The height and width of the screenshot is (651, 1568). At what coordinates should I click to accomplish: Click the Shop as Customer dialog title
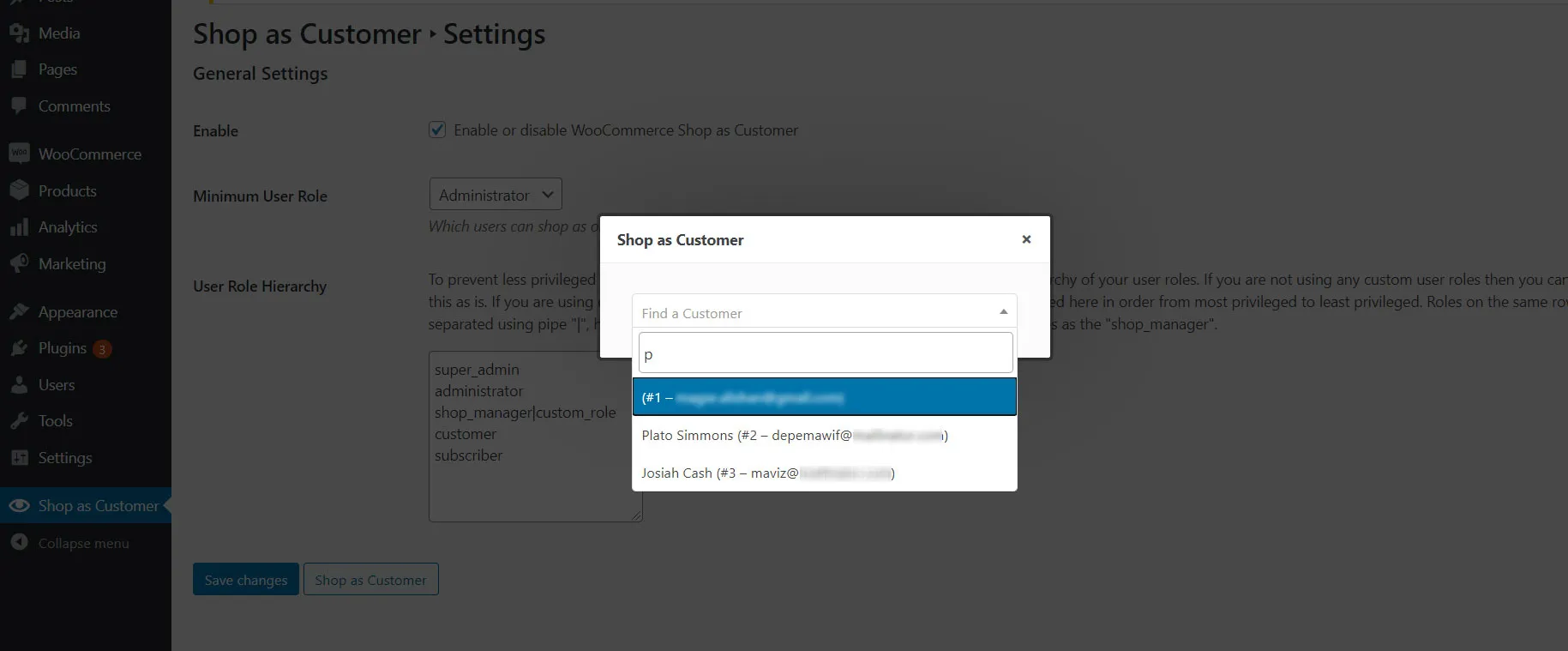tap(680, 239)
